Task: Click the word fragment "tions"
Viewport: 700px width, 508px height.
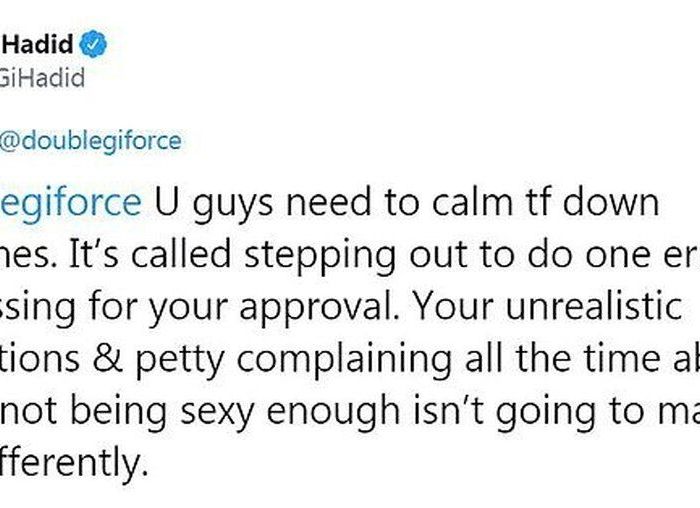Action: 40,358
